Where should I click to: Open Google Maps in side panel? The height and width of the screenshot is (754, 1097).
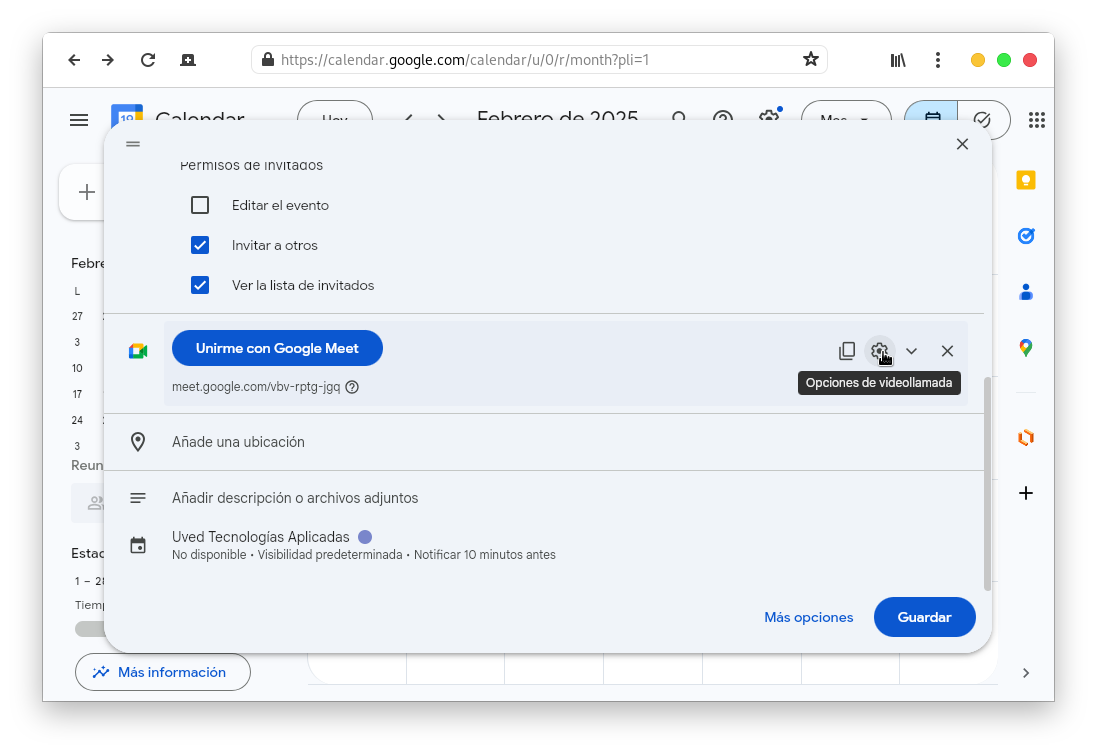coord(1025,348)
